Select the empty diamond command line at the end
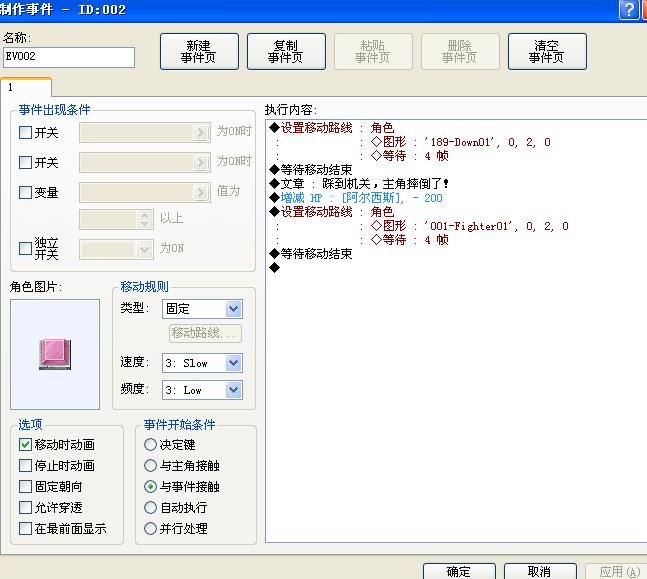This screenshot has width=647, height=579. tap(274, 268)
